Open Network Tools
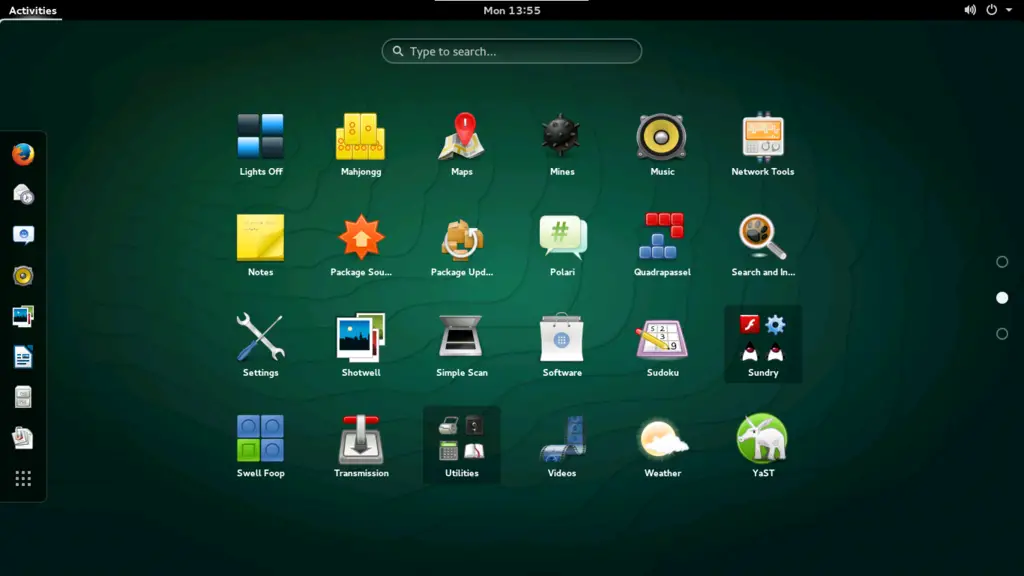Screen dimensions: 1024x576 click(x=762, y=145)
